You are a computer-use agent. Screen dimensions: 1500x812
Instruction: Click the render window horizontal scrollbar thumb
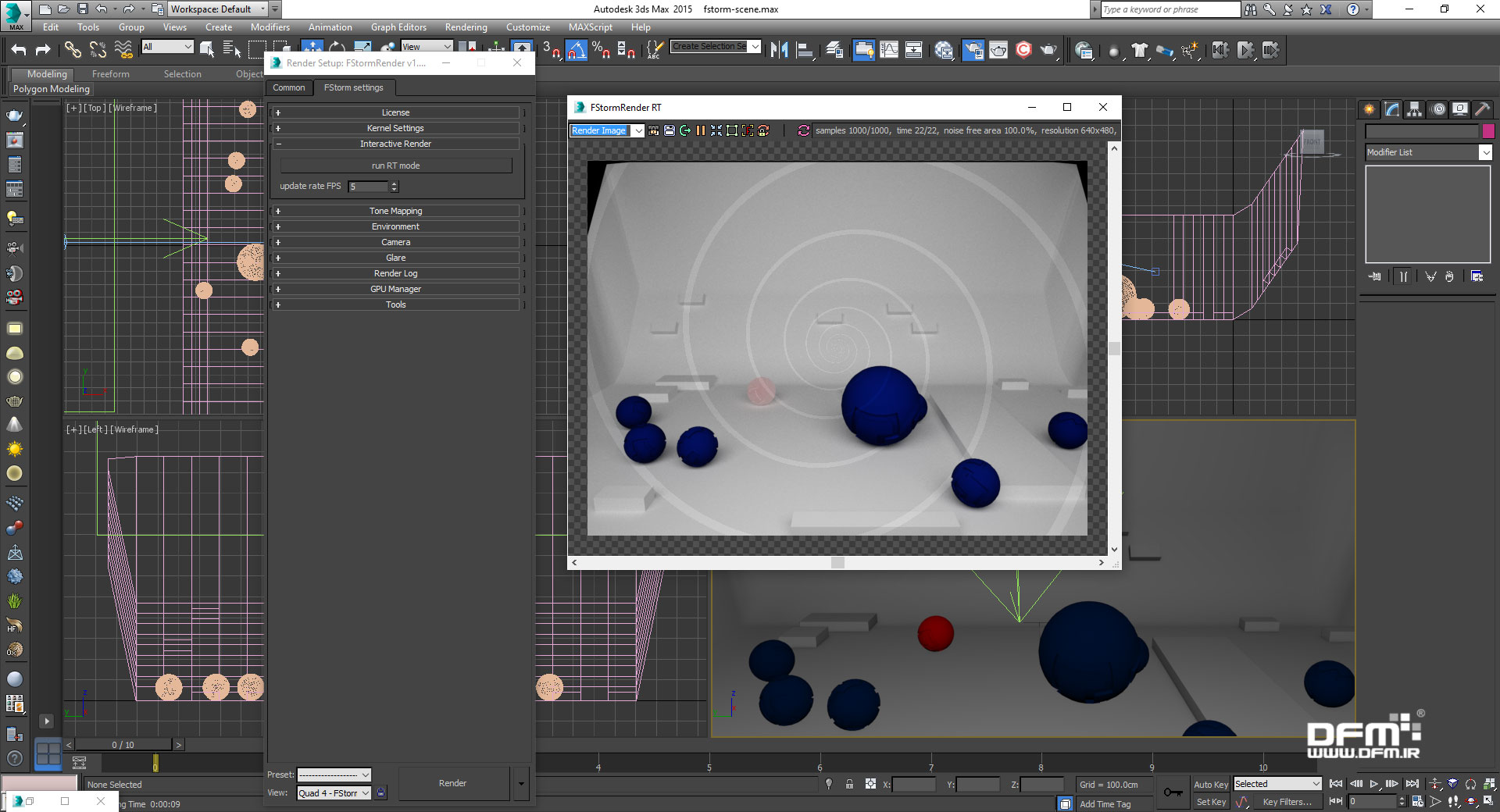(x=837, y=562)
